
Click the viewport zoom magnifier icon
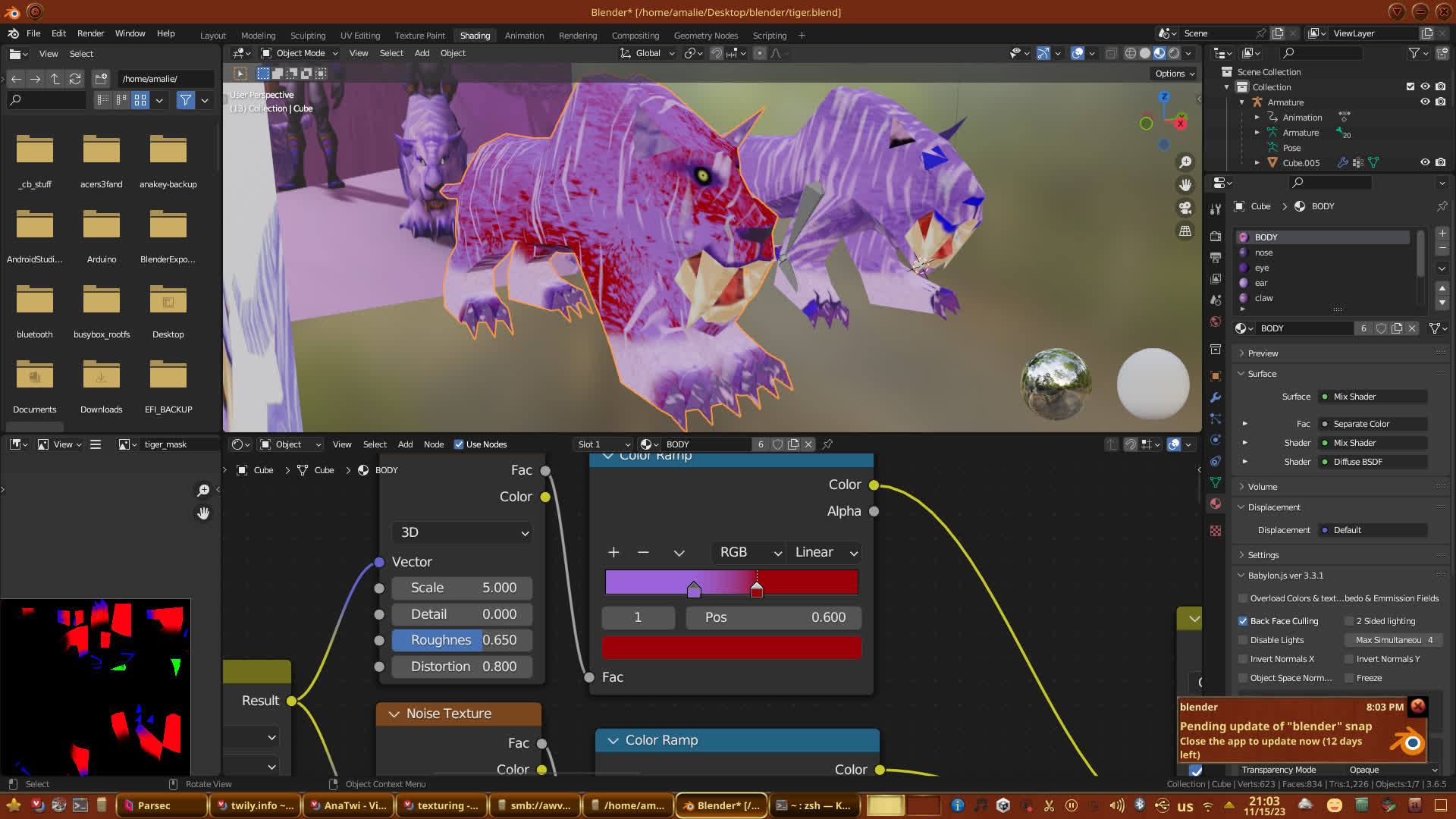(x=1185, y=162)
